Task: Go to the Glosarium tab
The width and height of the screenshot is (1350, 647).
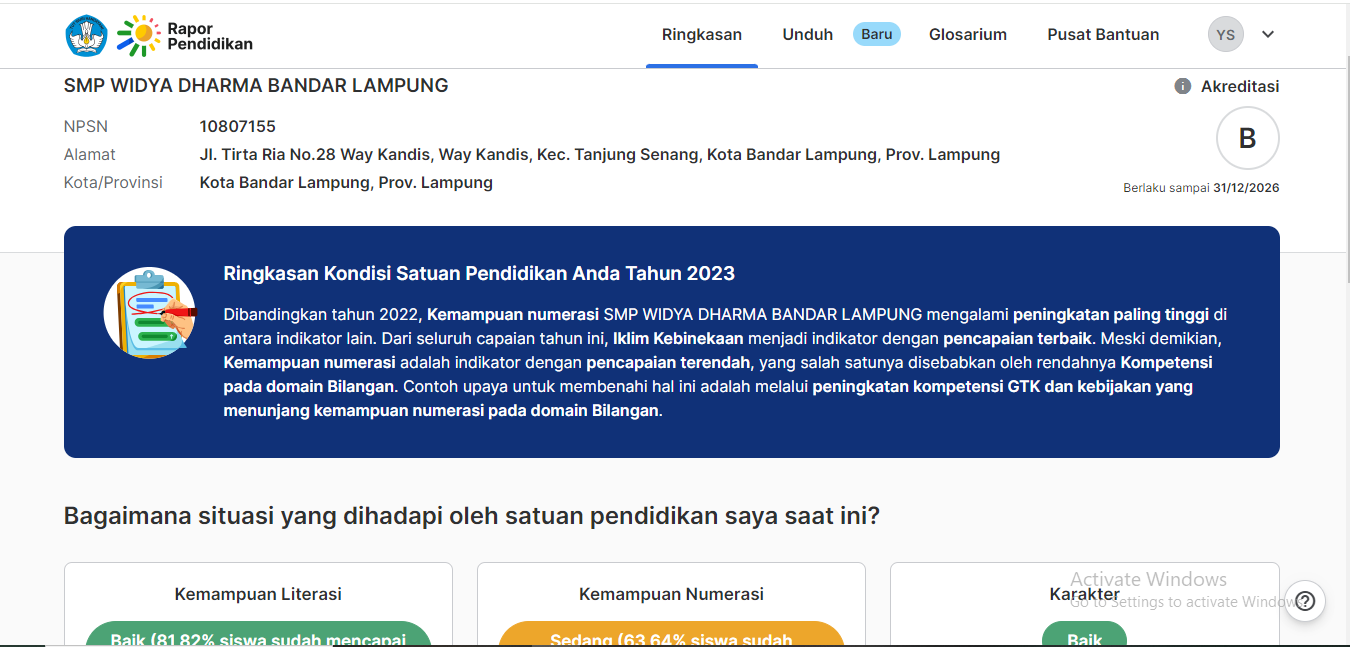Action: tap(968, 35)
